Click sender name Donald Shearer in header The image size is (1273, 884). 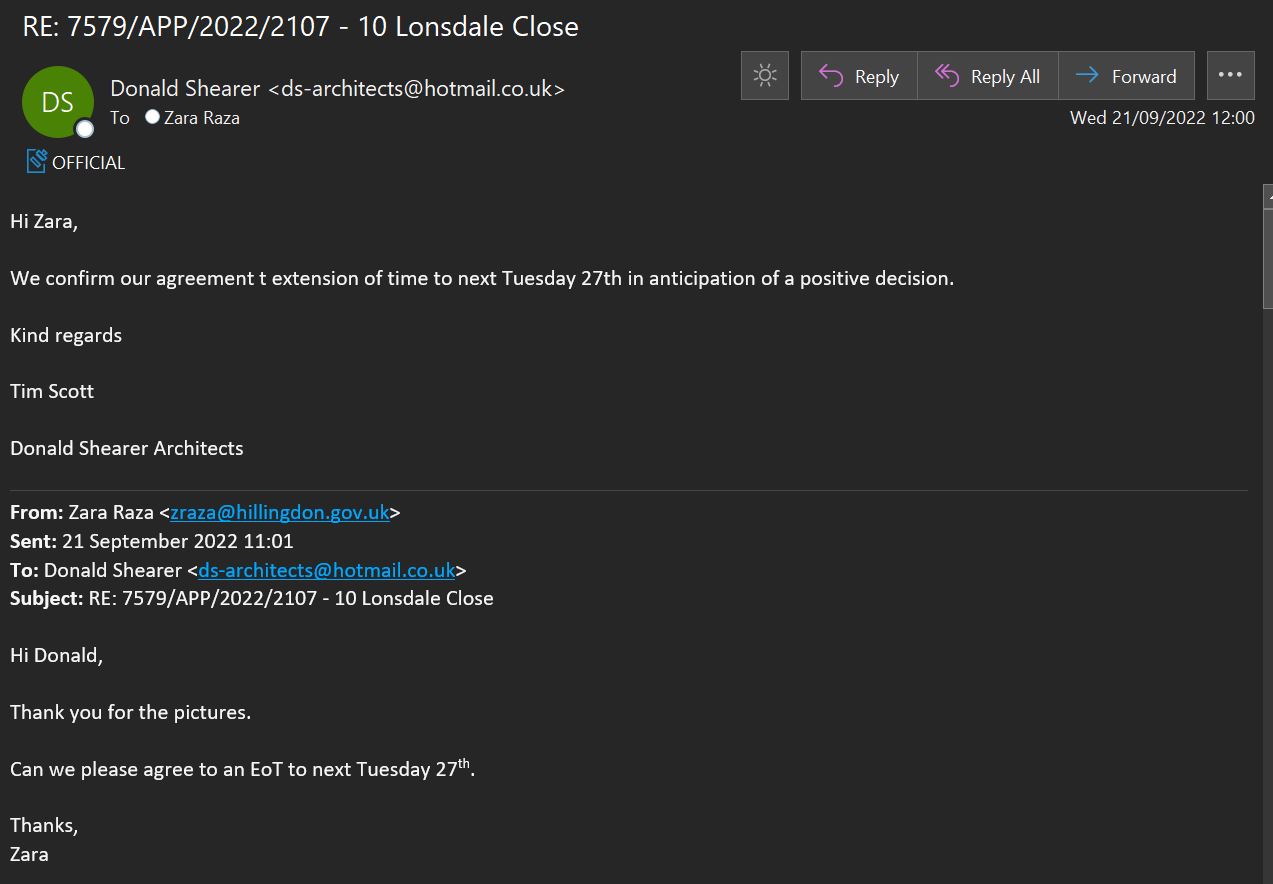click(x=185, y=88)
